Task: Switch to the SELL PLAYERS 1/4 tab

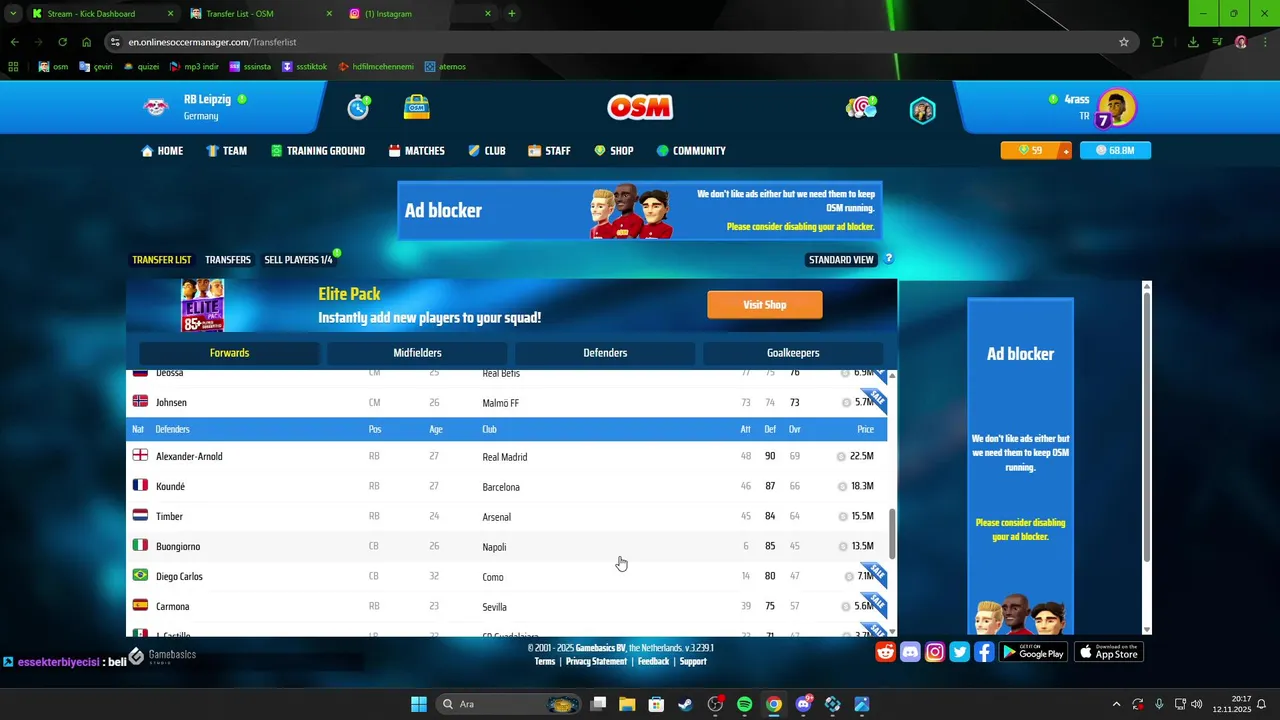Action: 298,260
